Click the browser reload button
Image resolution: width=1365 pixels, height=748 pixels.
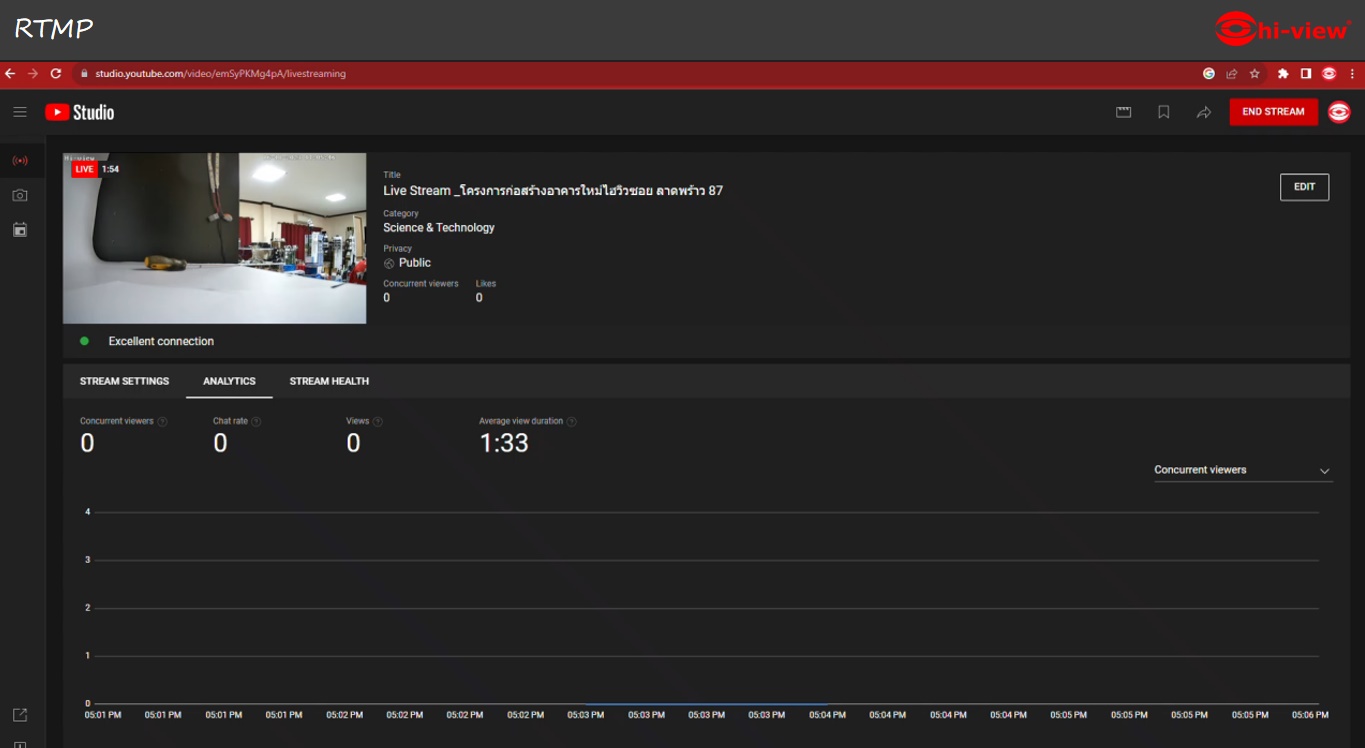[56, 74]
